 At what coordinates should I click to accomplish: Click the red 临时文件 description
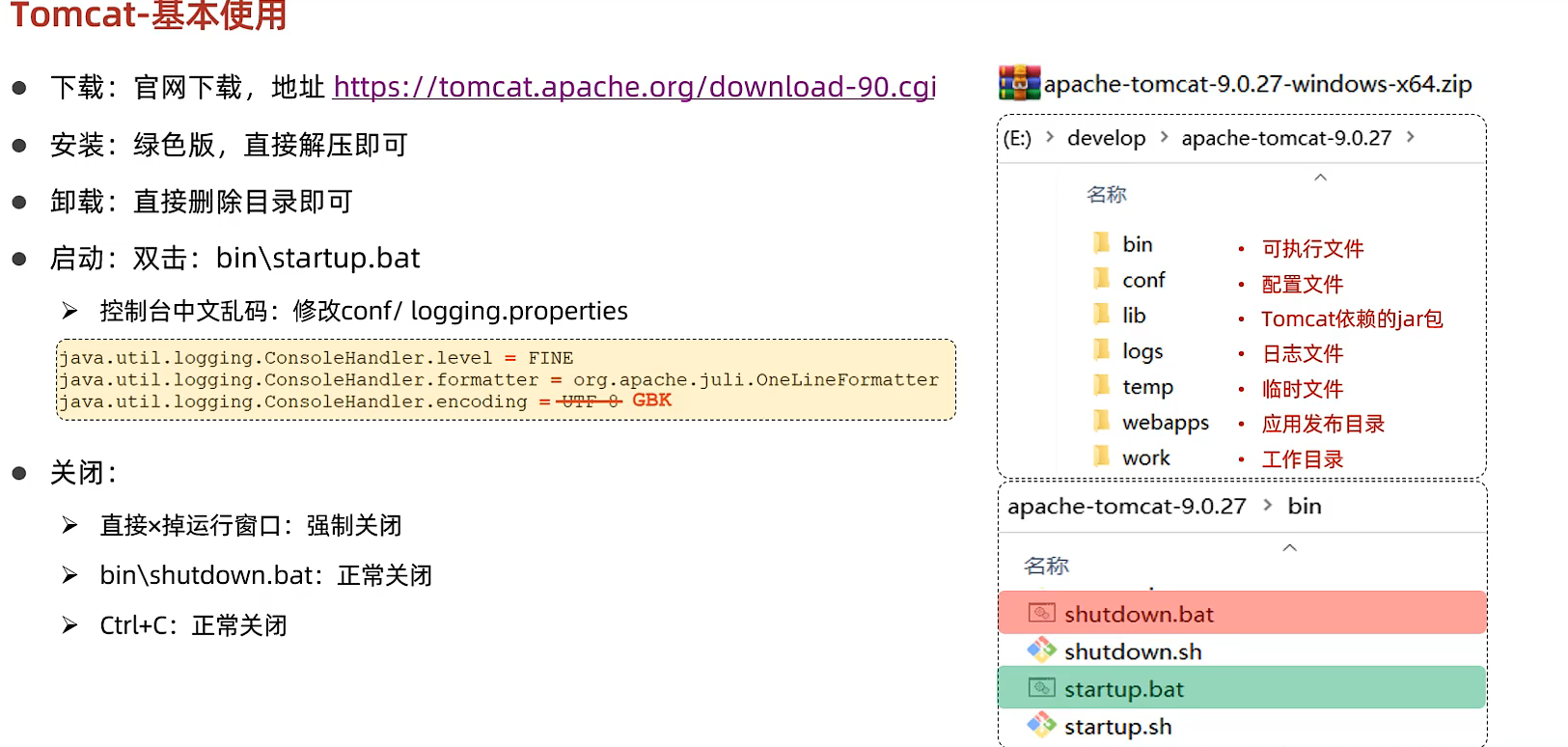point(1303,389)
